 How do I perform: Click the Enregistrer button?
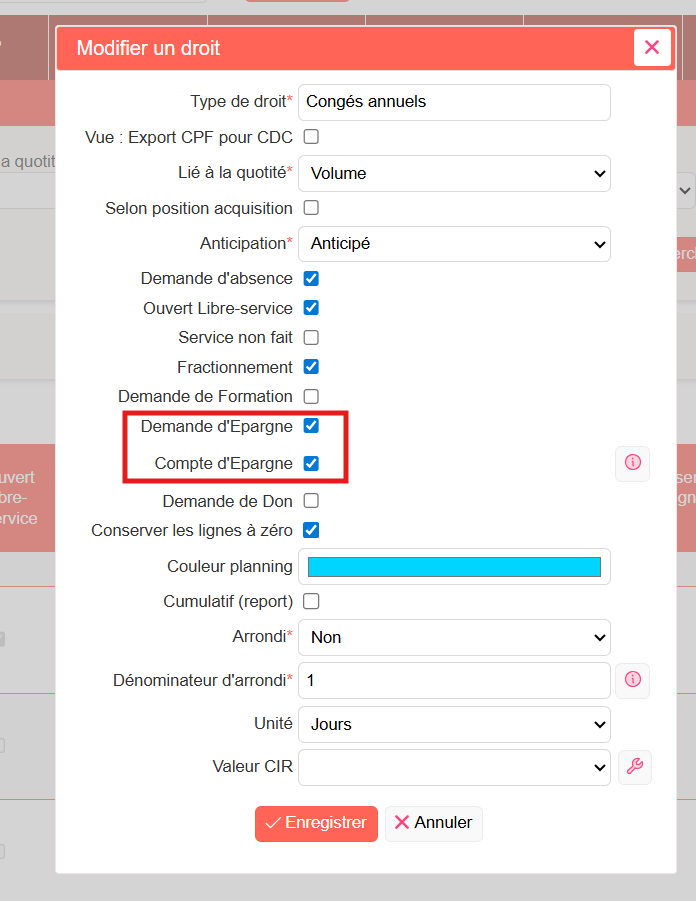click(x=316, y=823)
